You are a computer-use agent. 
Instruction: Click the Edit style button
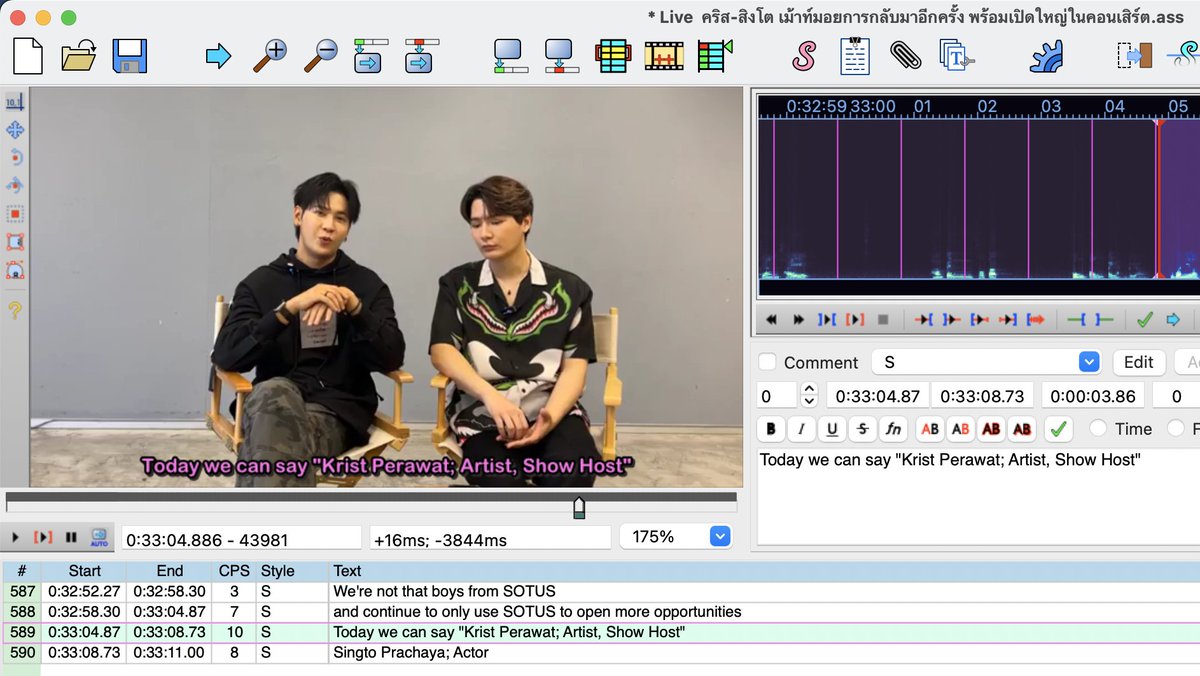pos(1138,362)
